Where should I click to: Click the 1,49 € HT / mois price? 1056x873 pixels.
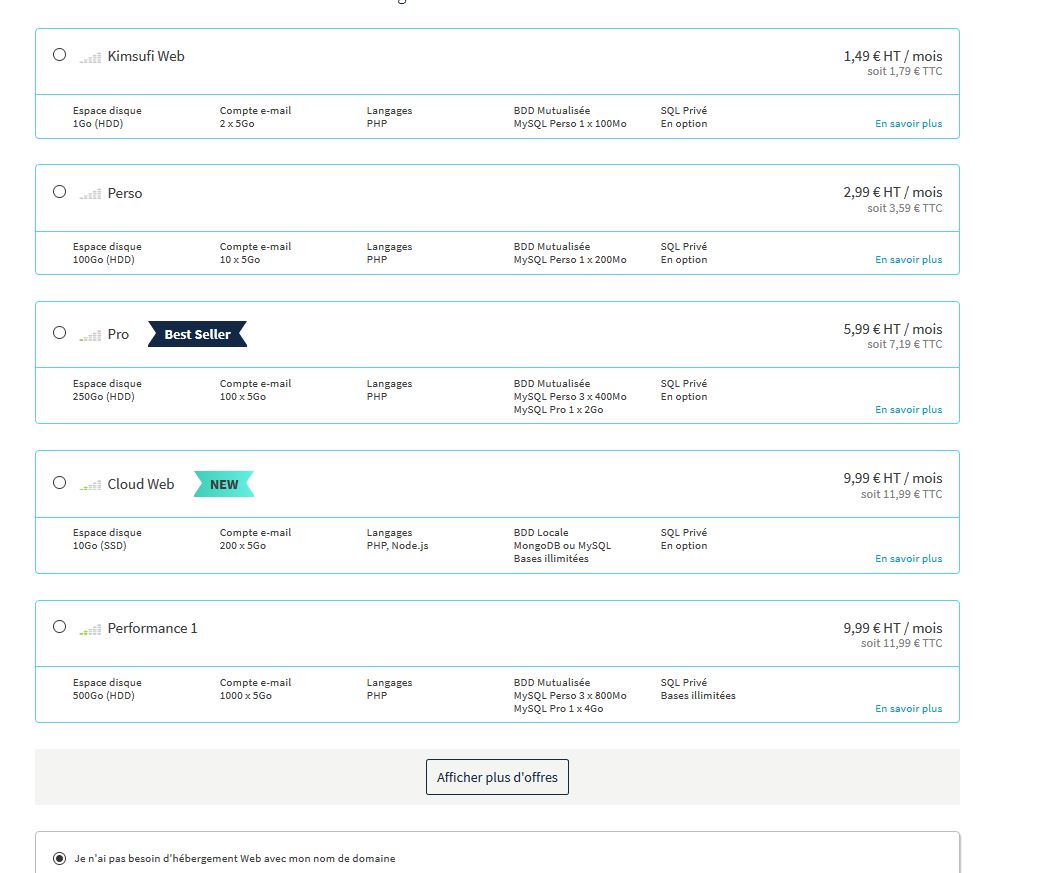click(893, 57)
